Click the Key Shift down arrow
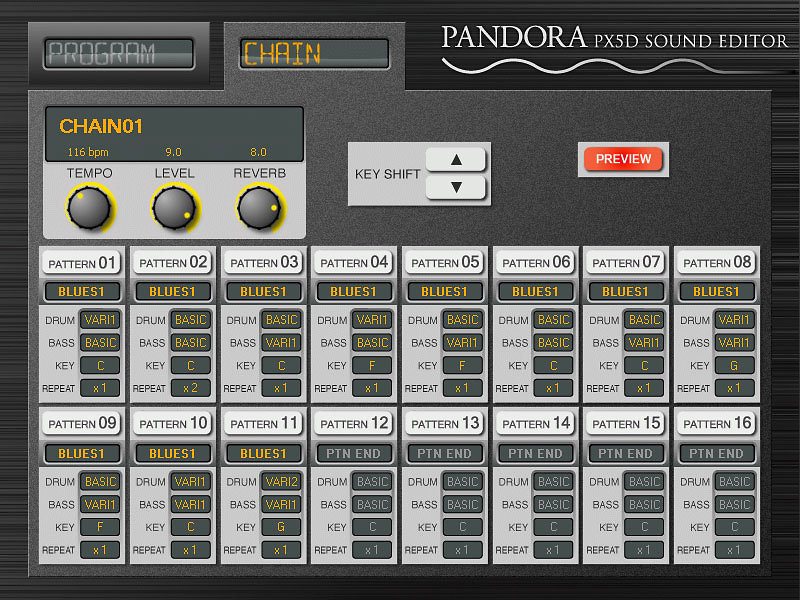The width and height of the screenshot is (800, 600). coord(456,187)
